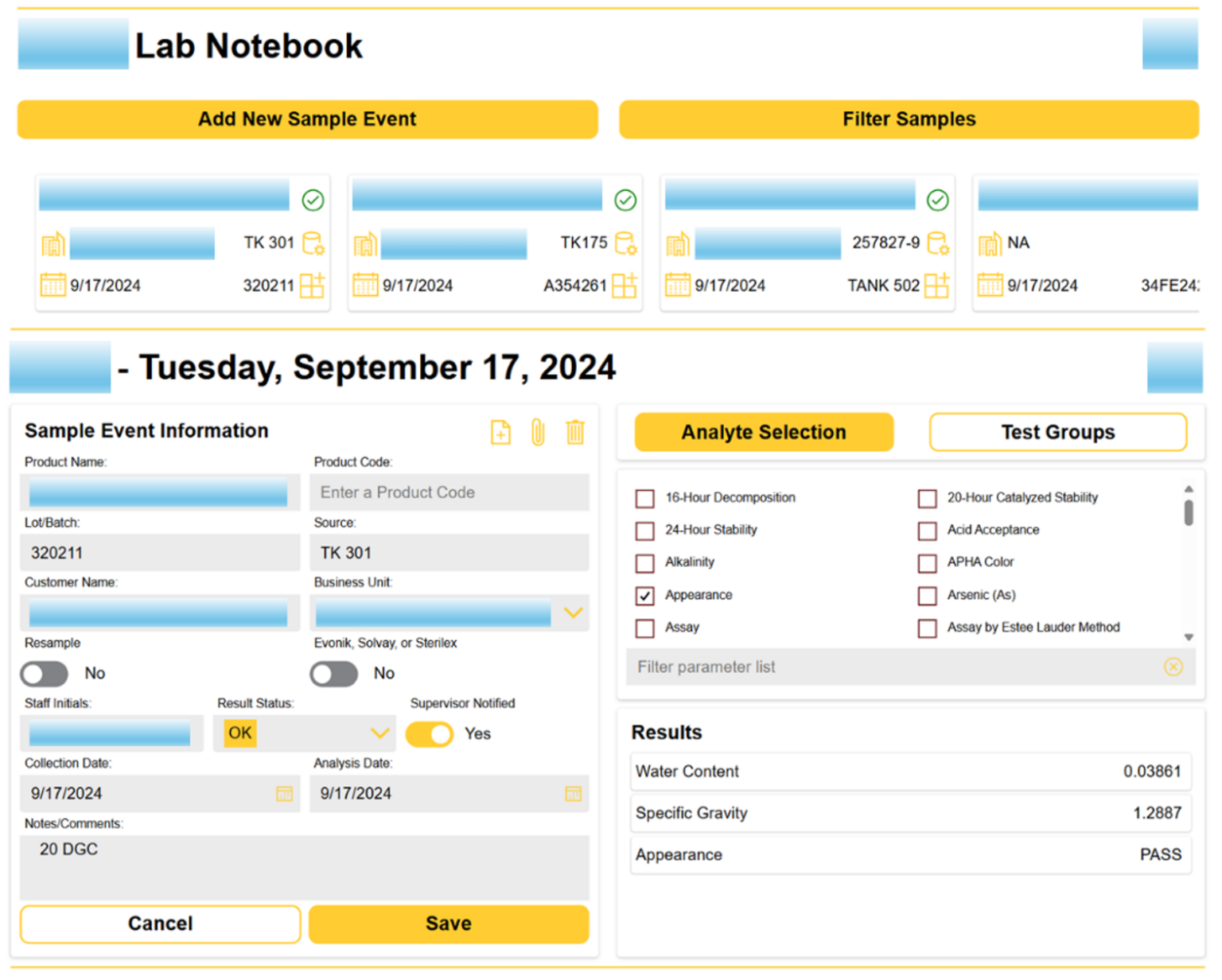The height and width of the screenshot is (980, 1222).
Task: Click Add New Sample Event
Action: pos(307,119)
